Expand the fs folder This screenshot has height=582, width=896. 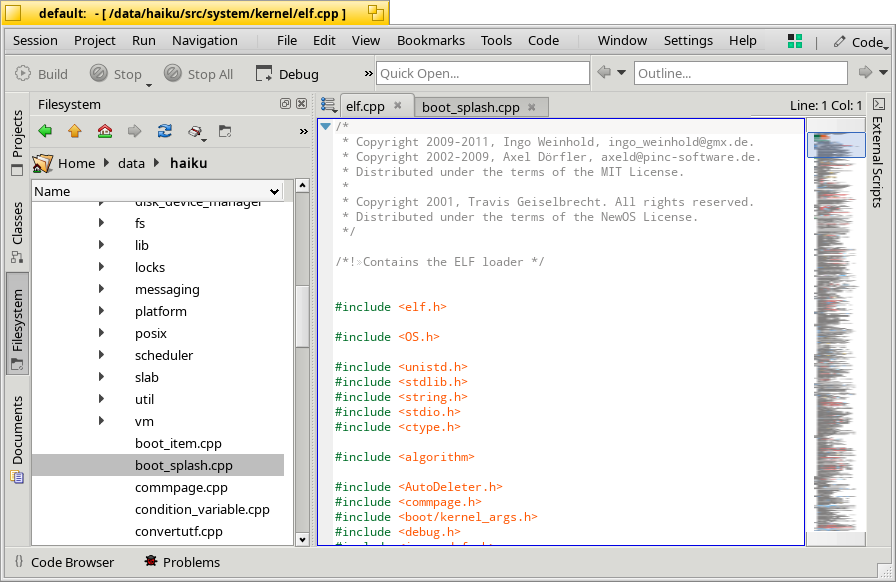[101, 222]
